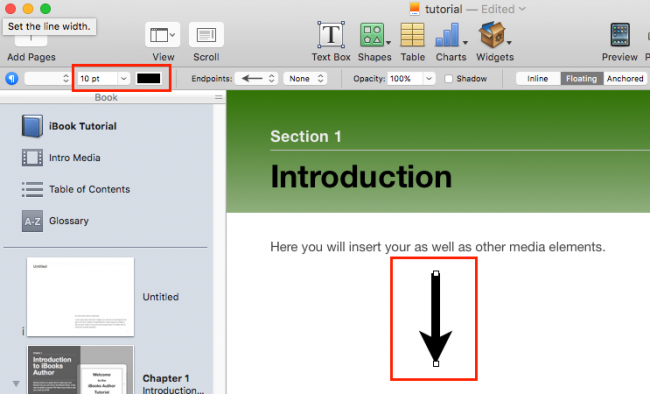Select the iBook Tutorial book icon
The width and height of the screenshot is (650, 394).
click(x=32, y=126)
